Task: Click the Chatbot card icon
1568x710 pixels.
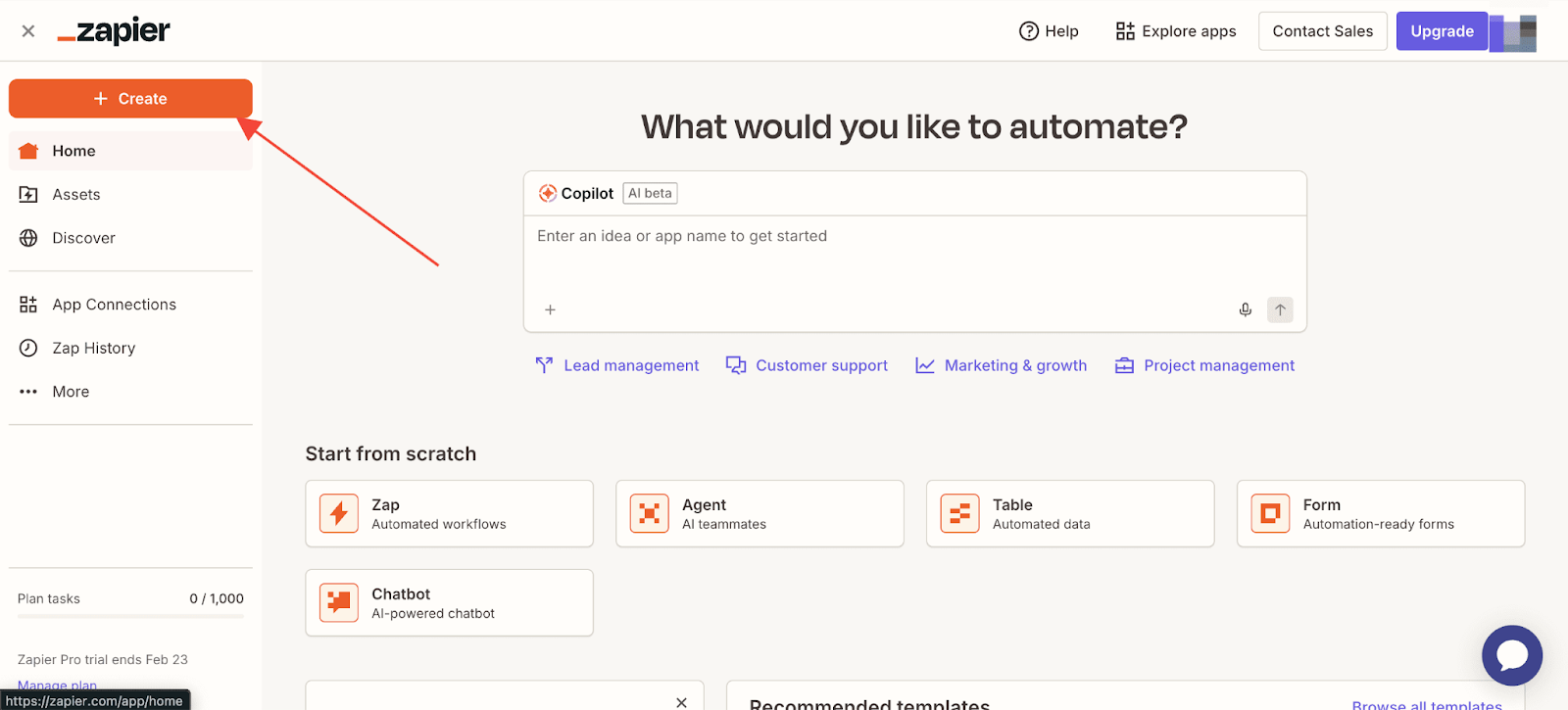Action: [339, 602]
